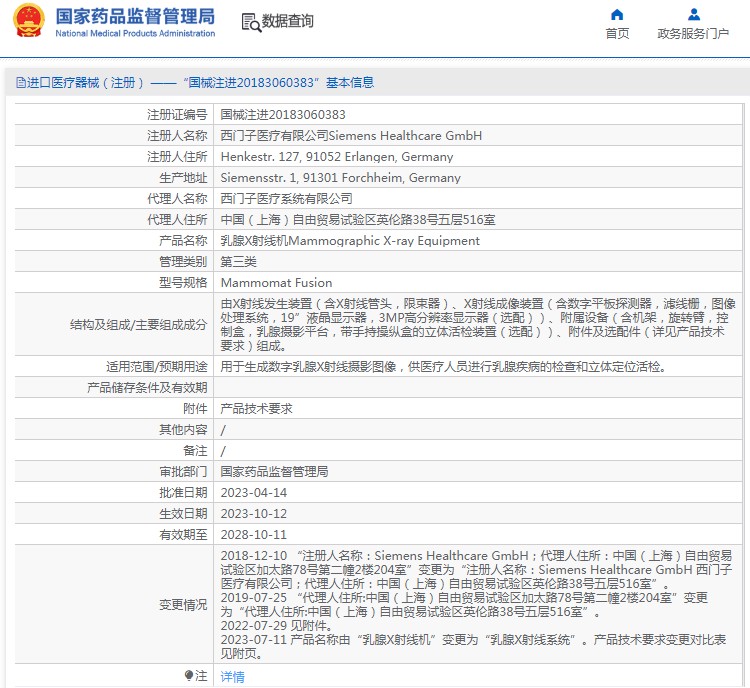Select 产品技术要求 attachment value
This screenshot has width=750, height=688.
click(x=256, y=409)
